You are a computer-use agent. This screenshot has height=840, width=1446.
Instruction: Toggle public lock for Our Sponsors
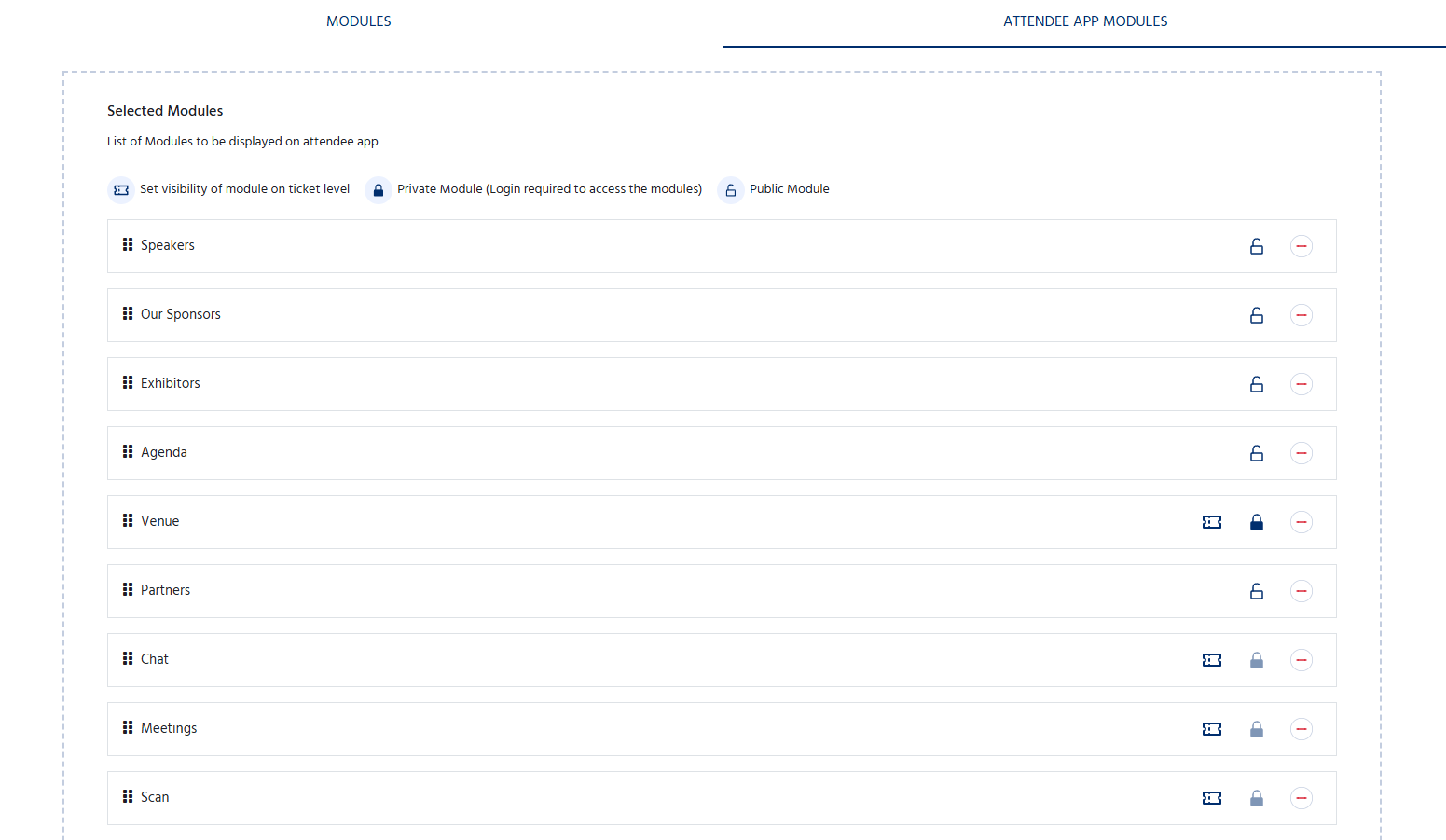[1257, 315]
